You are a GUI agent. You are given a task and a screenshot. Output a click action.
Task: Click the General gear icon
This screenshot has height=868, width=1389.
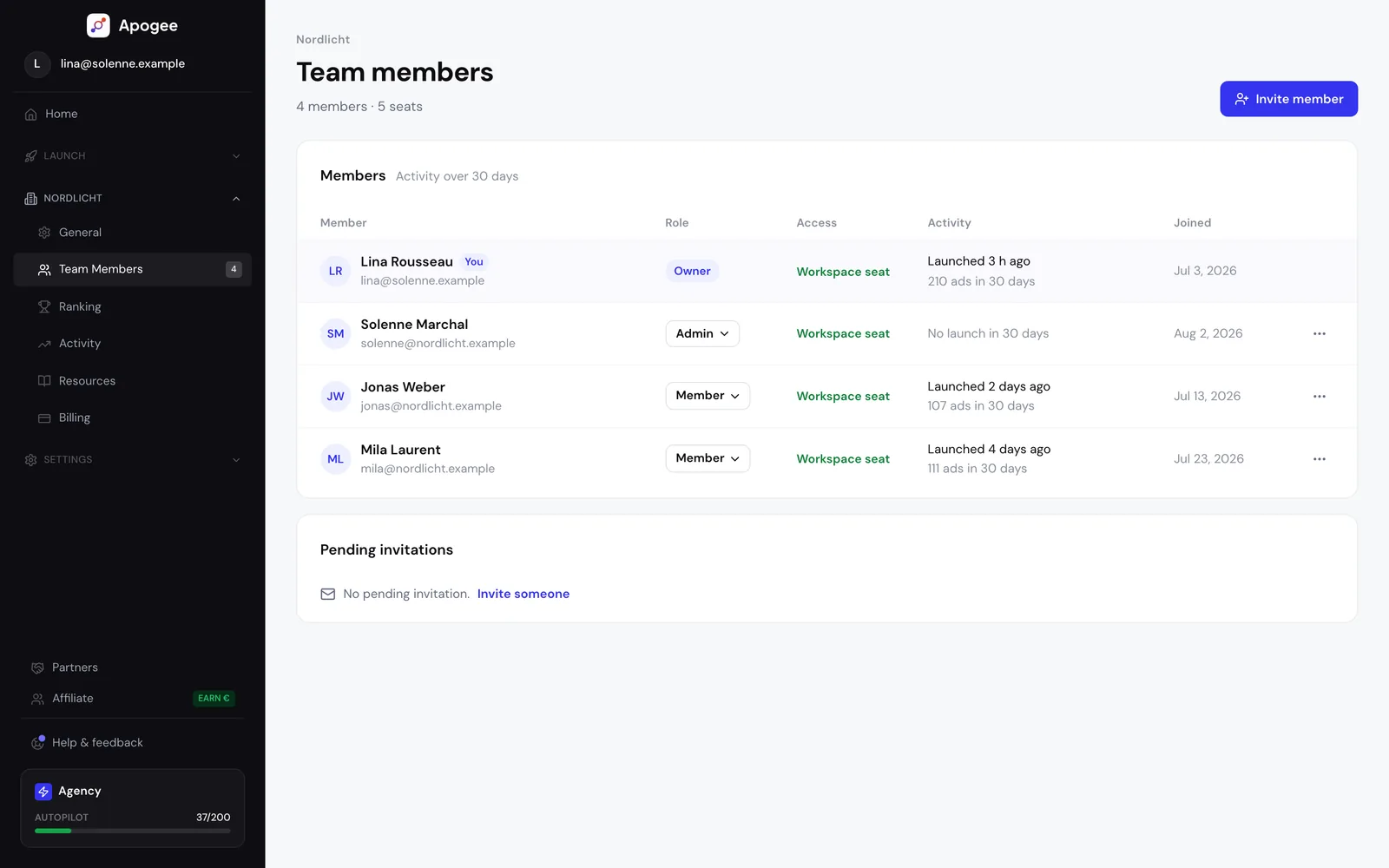tap(44, 233)
